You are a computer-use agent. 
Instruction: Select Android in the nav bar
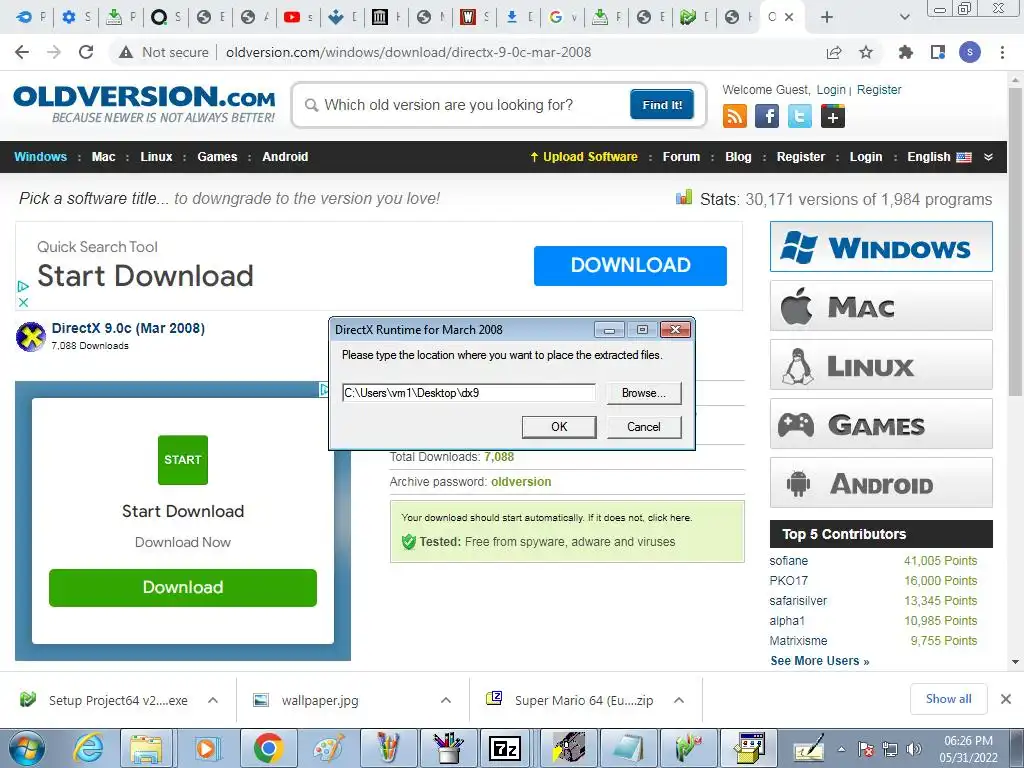[285, 157]
